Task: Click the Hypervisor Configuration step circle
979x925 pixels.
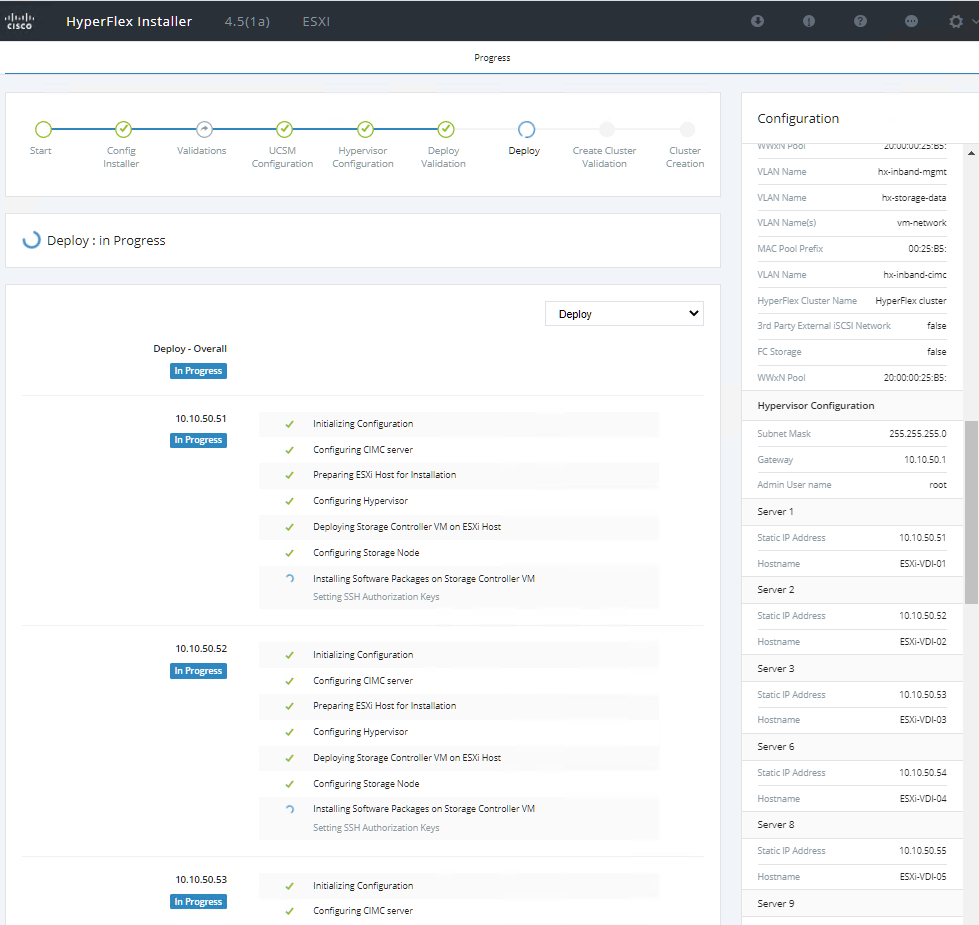Action: point(365,129)
